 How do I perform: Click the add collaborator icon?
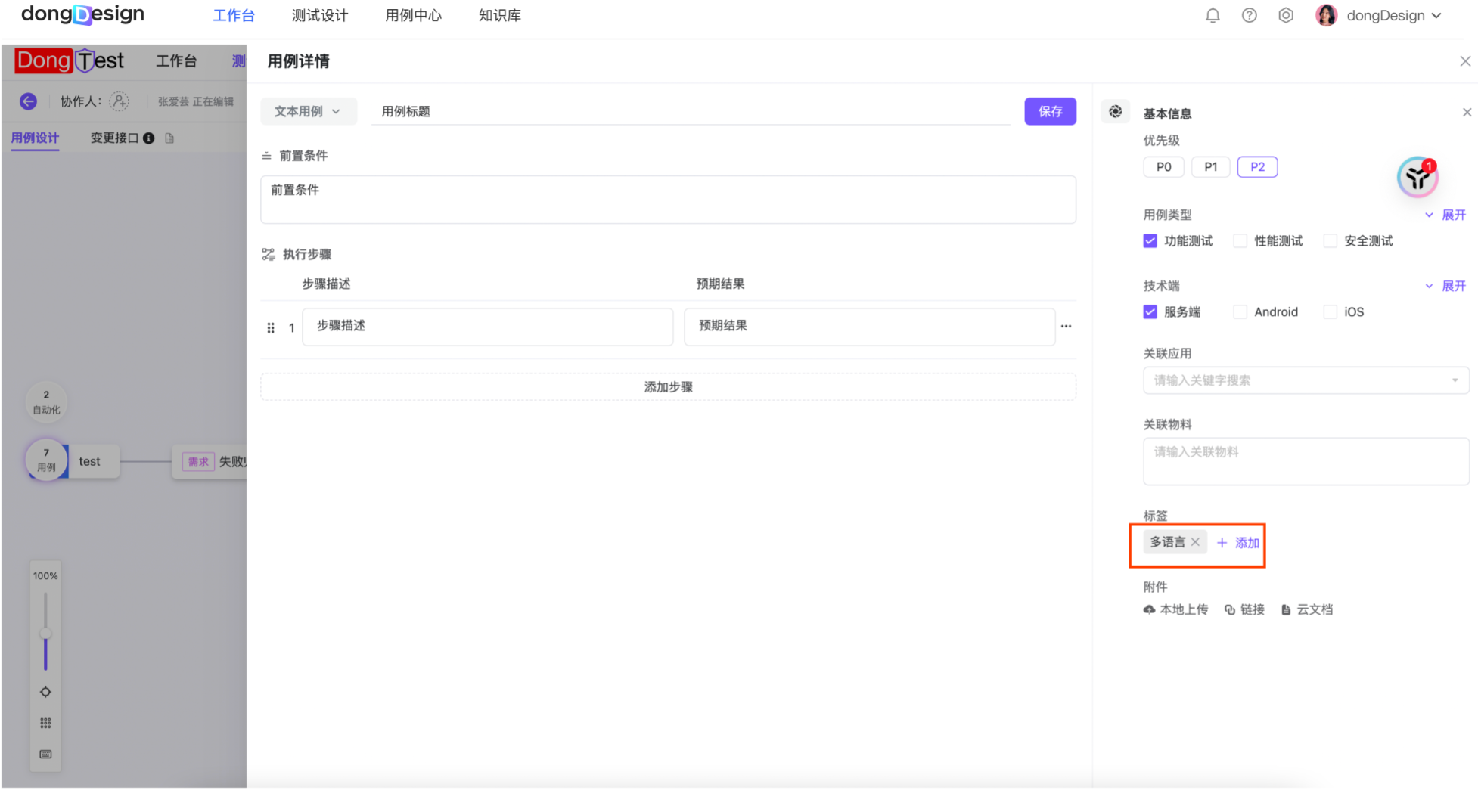click(x=119, y=101)
